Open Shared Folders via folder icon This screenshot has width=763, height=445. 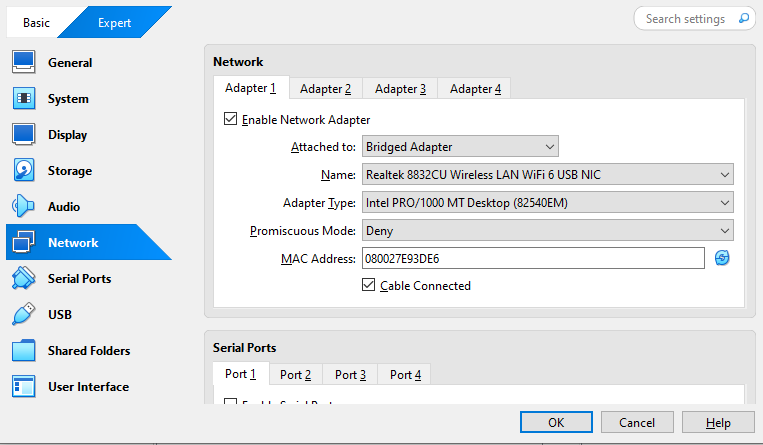(23, 351)
